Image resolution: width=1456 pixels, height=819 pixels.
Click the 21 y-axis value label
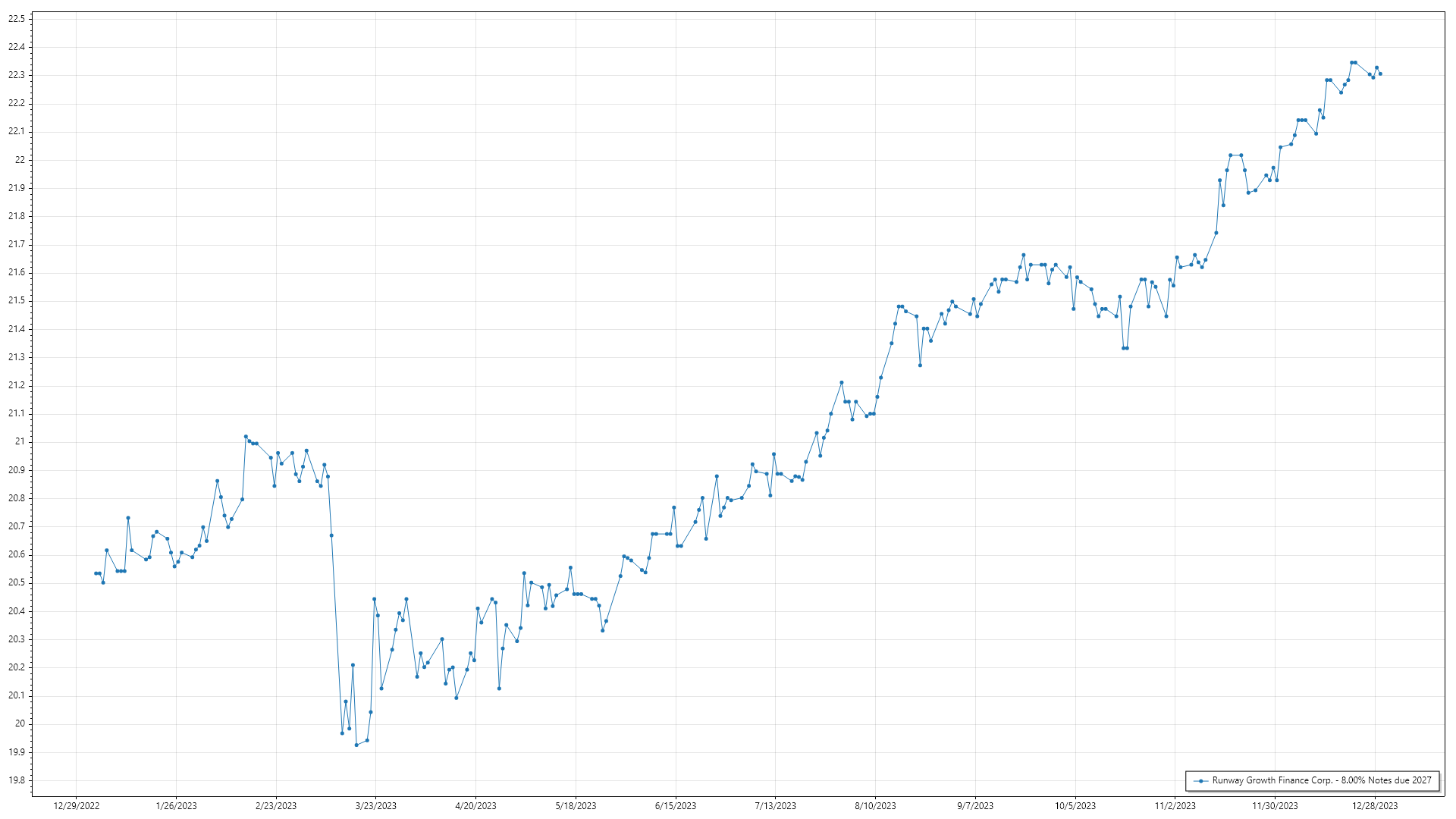(x=20, y=441)
